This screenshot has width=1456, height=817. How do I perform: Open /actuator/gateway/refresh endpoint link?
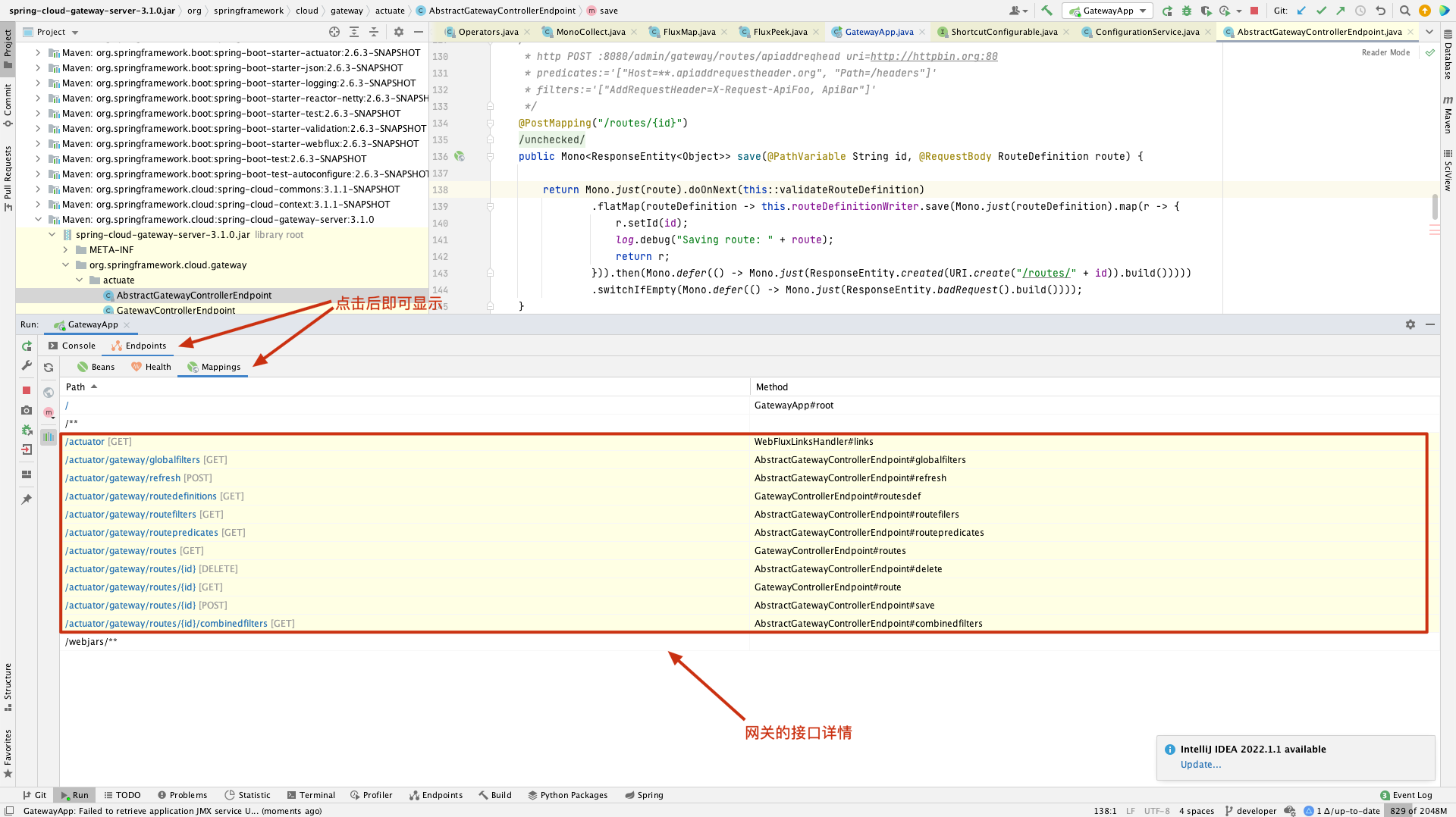123,478
